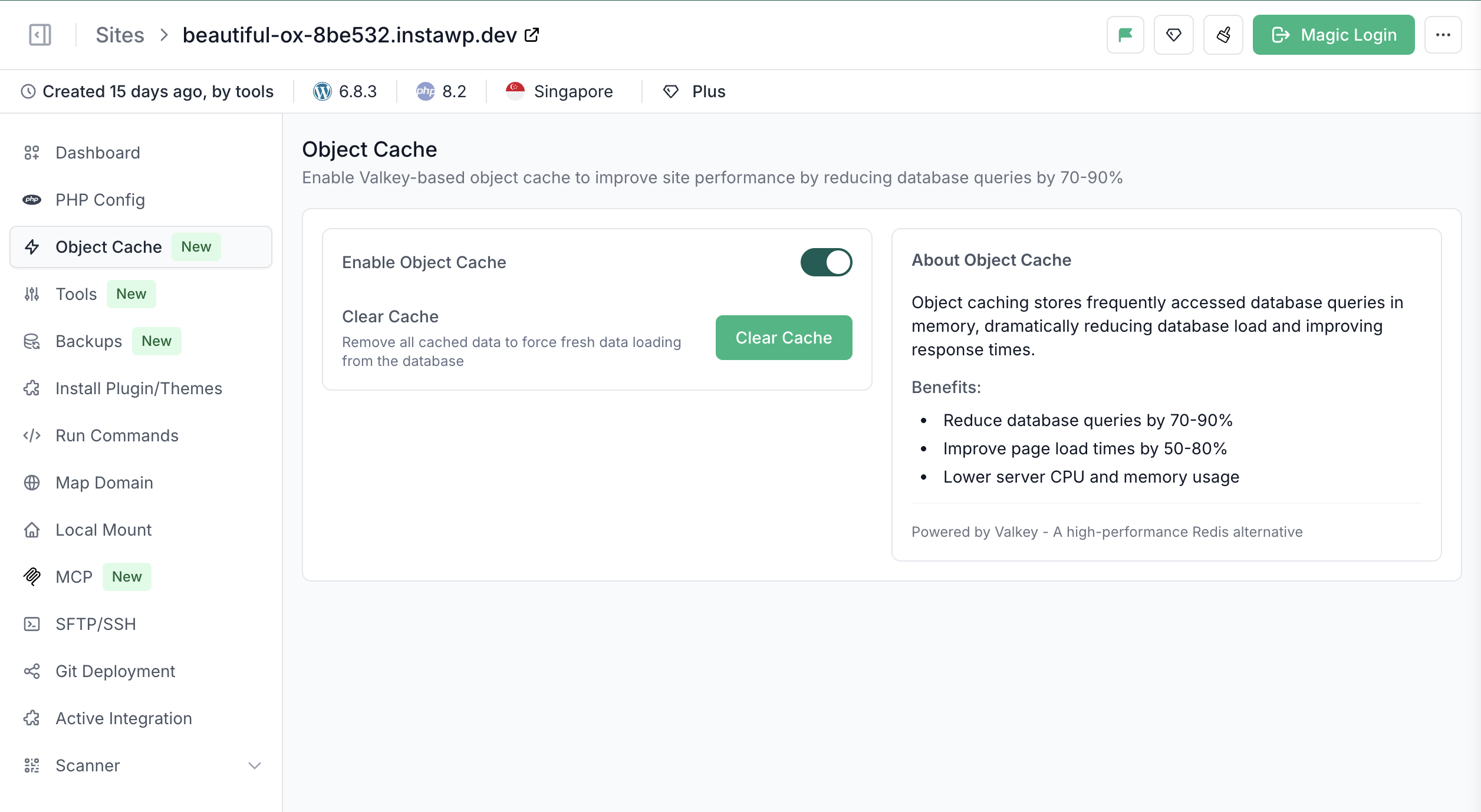Image resolution: width=1481 pixels, height=812 pixels.
Task: Open Tools in the sidebar
Action: (x=76, y=294)
